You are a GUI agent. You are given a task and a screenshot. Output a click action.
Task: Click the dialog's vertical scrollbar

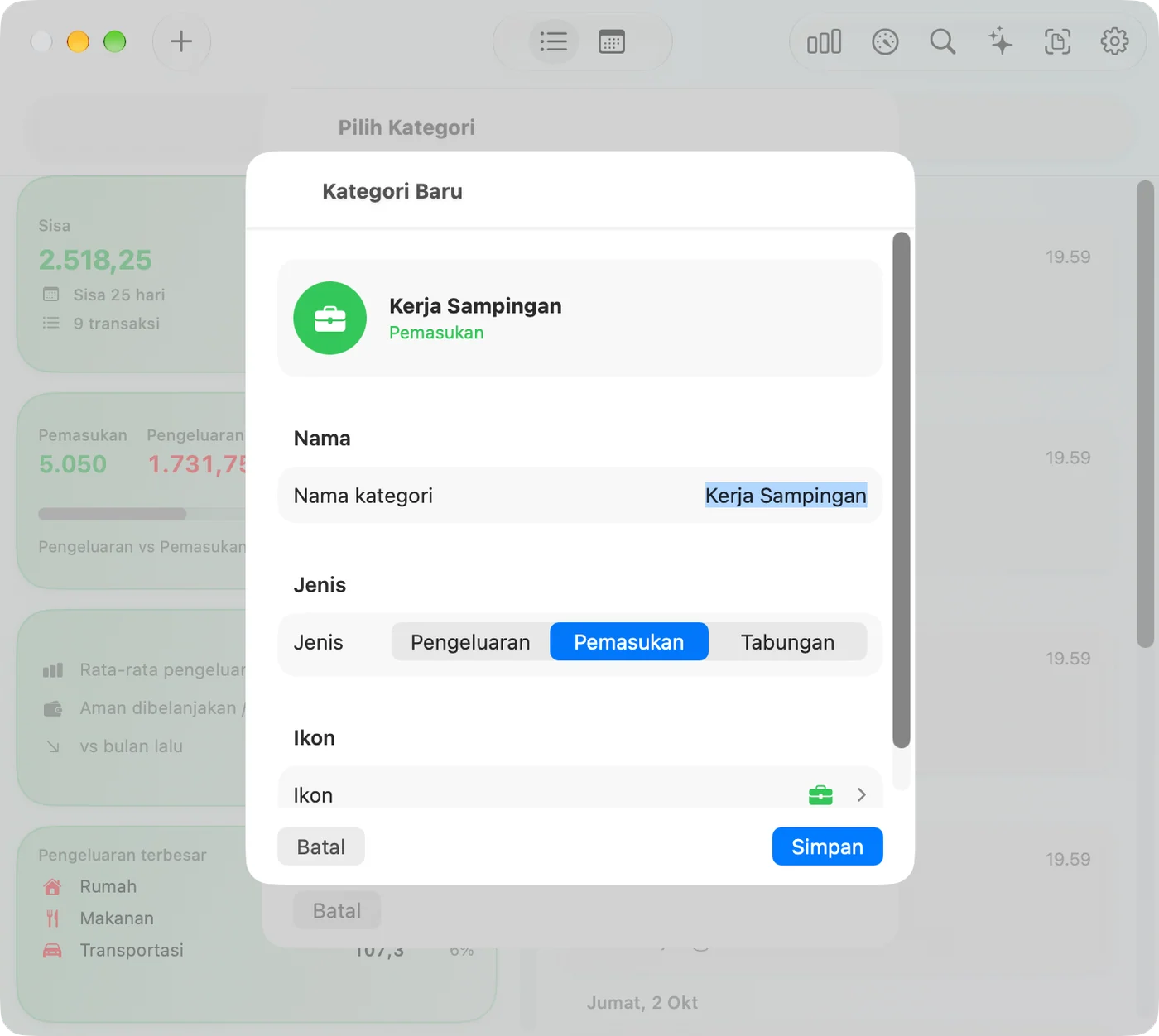click(x=902, y=490)
